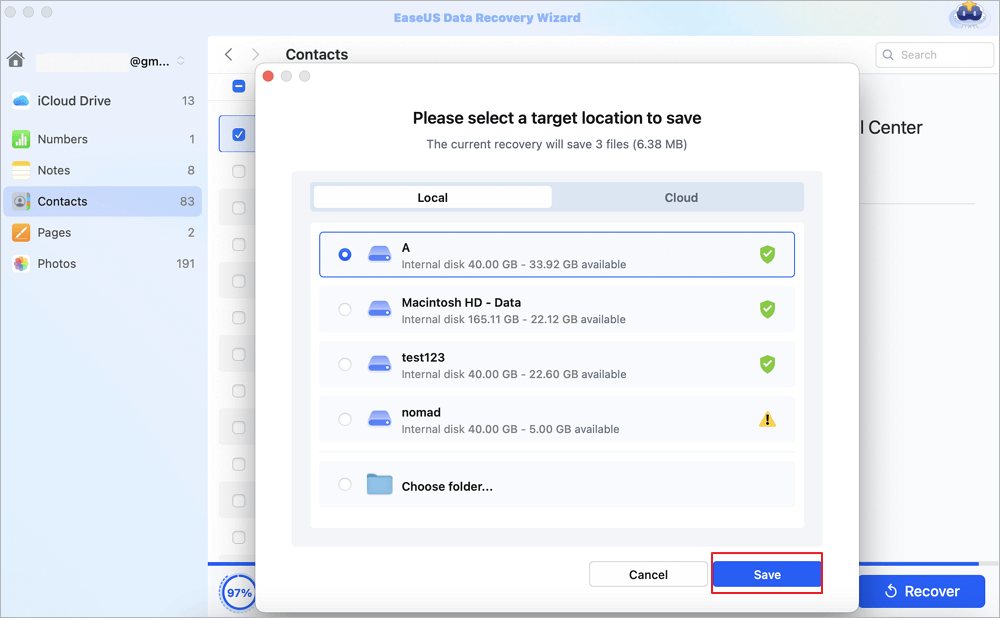Select the Notes app icon

(x=21, y=170)
